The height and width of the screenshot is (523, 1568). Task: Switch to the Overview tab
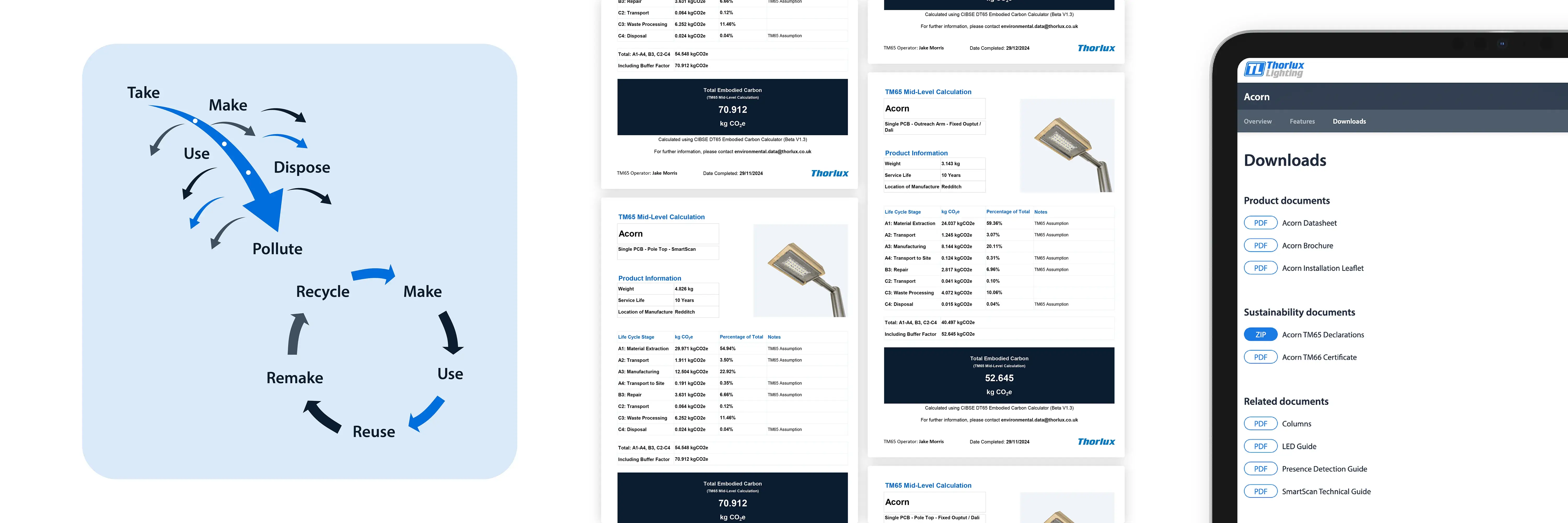1257,121
